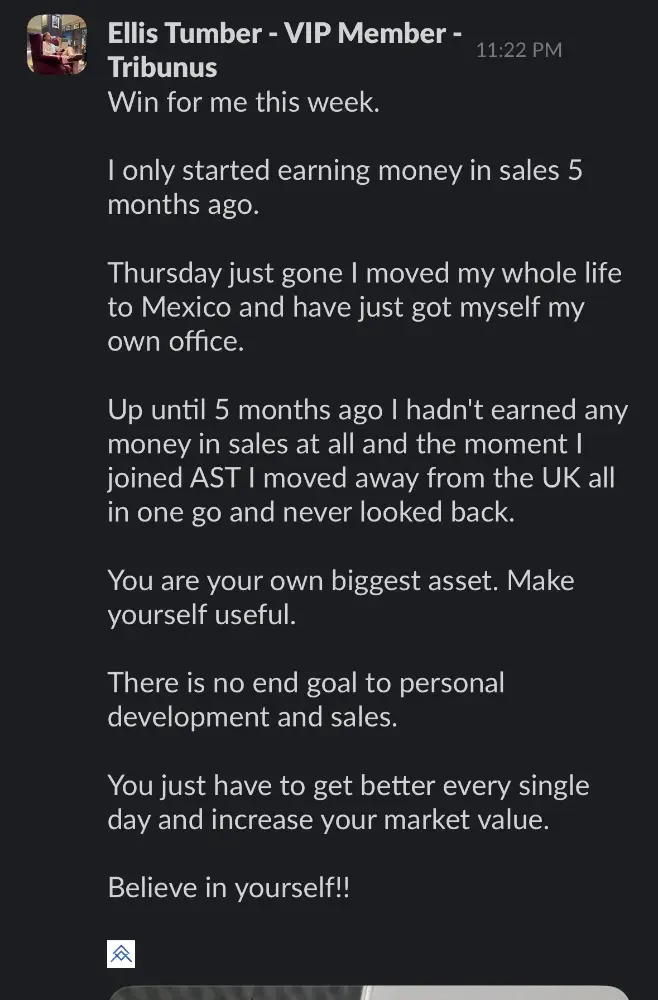Viewport: 658px width, 1000px height.
Task: Open the attachment preview below the message
Action: click(368, 992)
